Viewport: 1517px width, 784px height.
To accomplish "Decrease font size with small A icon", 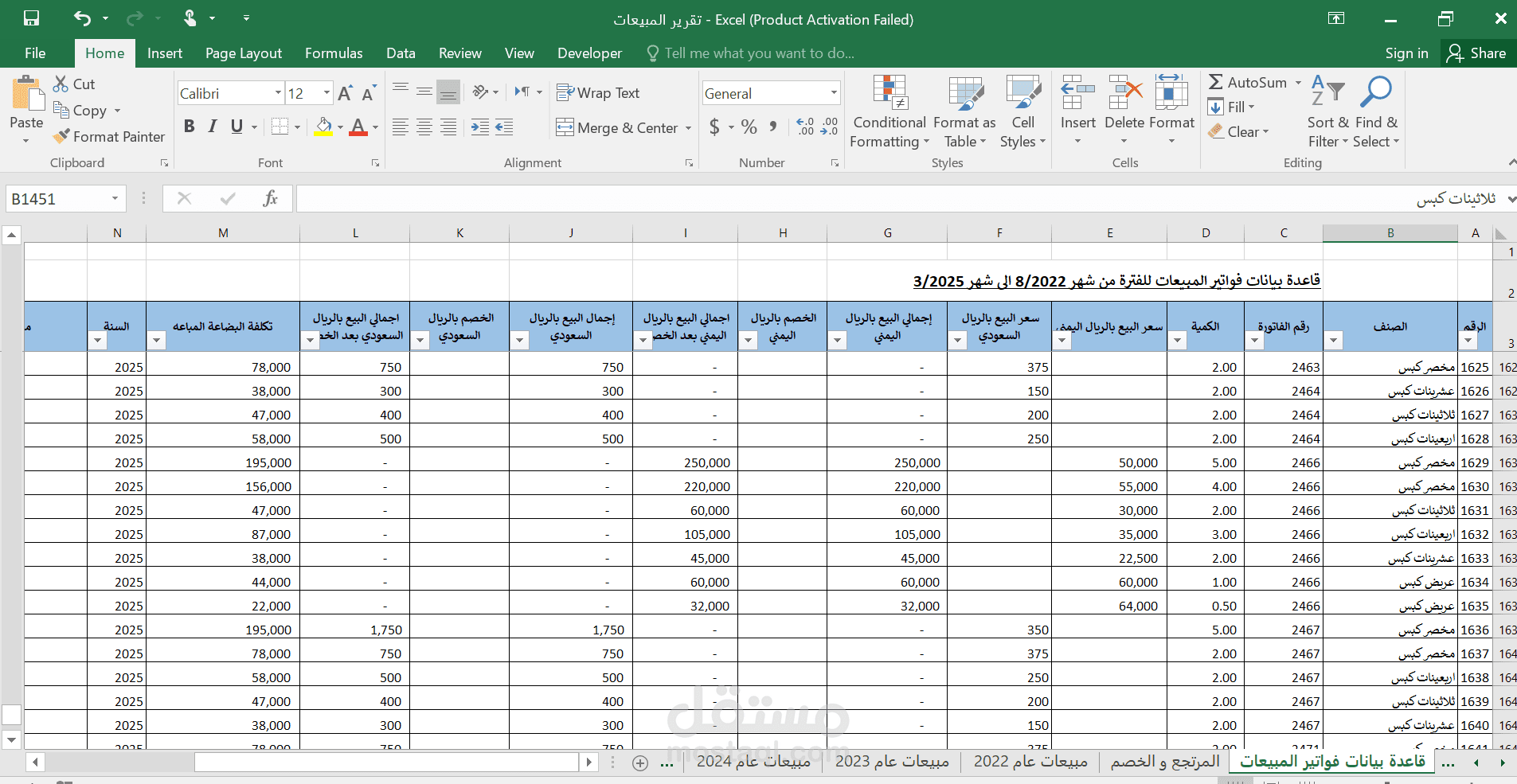I will 369,93.
